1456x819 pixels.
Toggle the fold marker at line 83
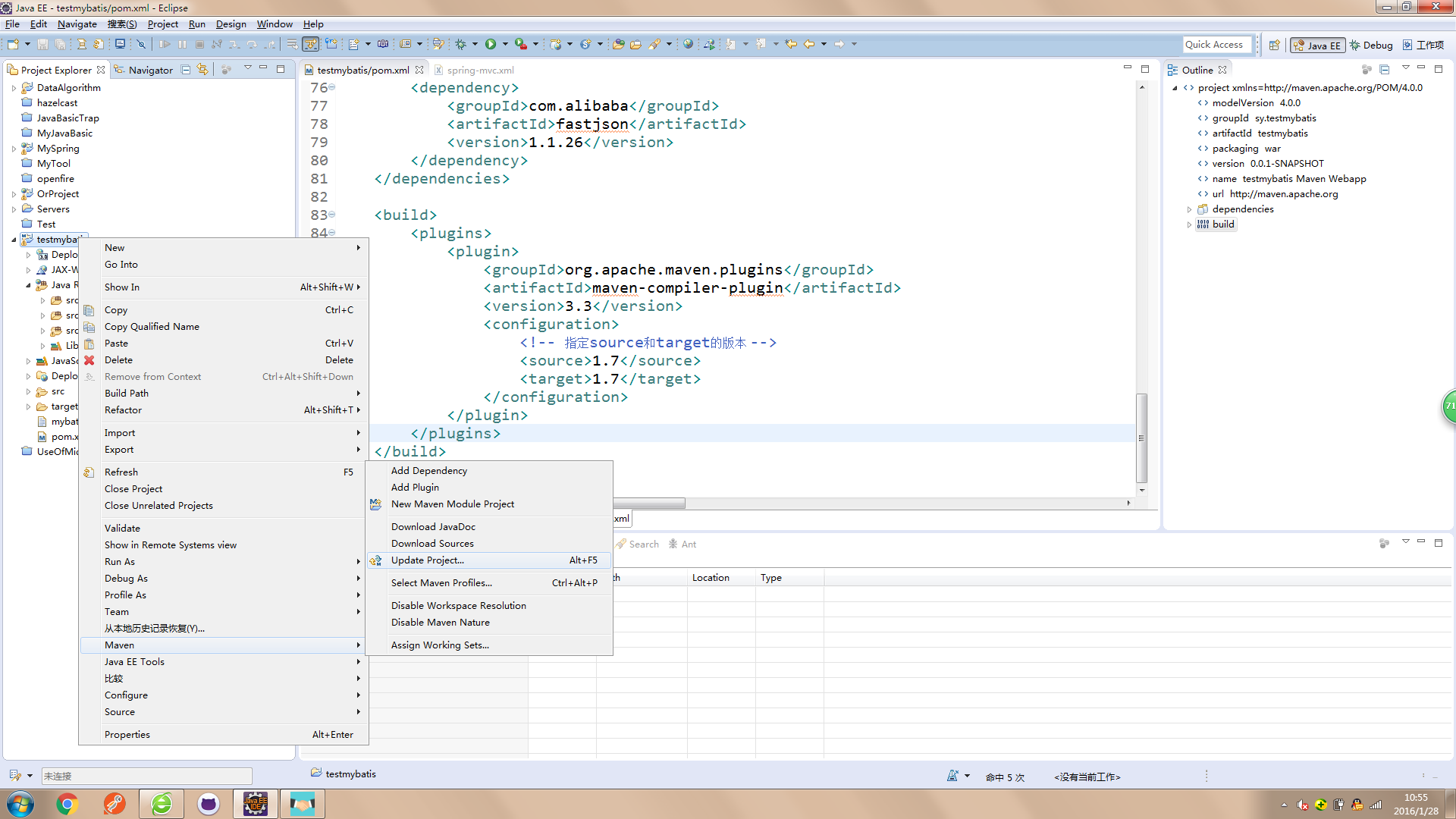(x=332, y=215)
